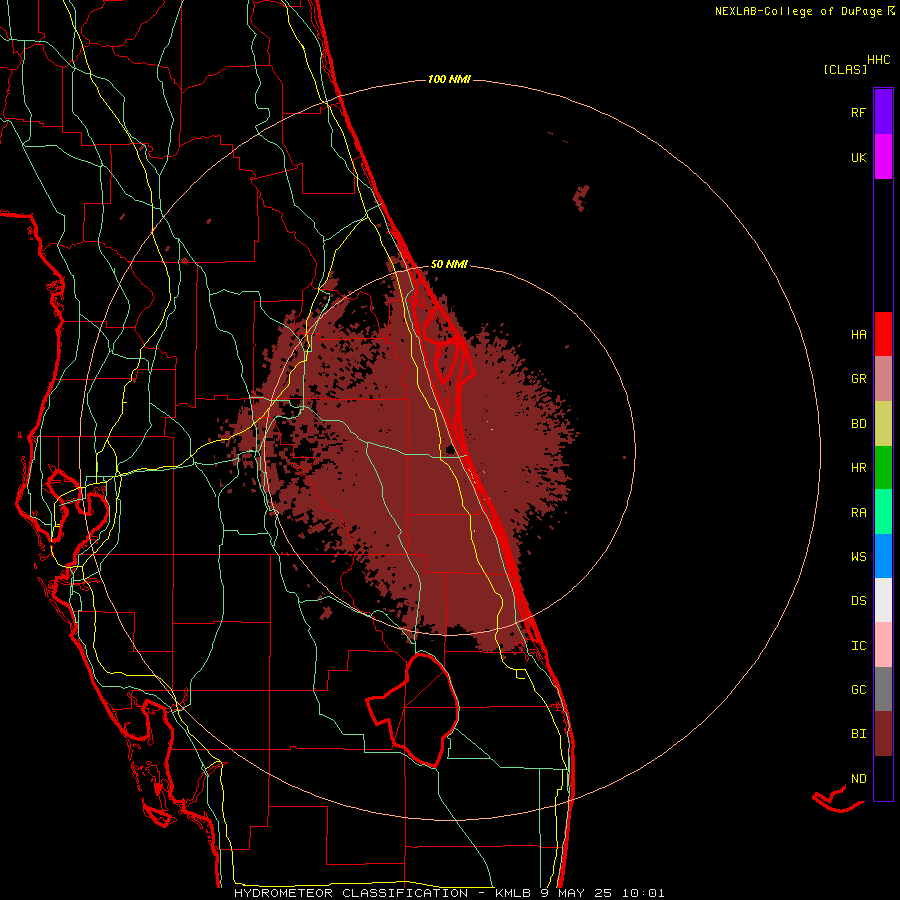Click the RF purple legend swatch
Viewport: 900px width, 900px height.
pos(883,112)
